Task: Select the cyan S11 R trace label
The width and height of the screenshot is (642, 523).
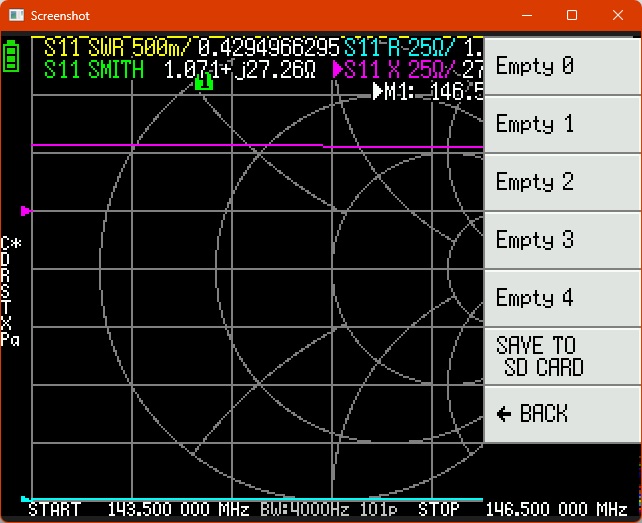Action: click(400, 48)
